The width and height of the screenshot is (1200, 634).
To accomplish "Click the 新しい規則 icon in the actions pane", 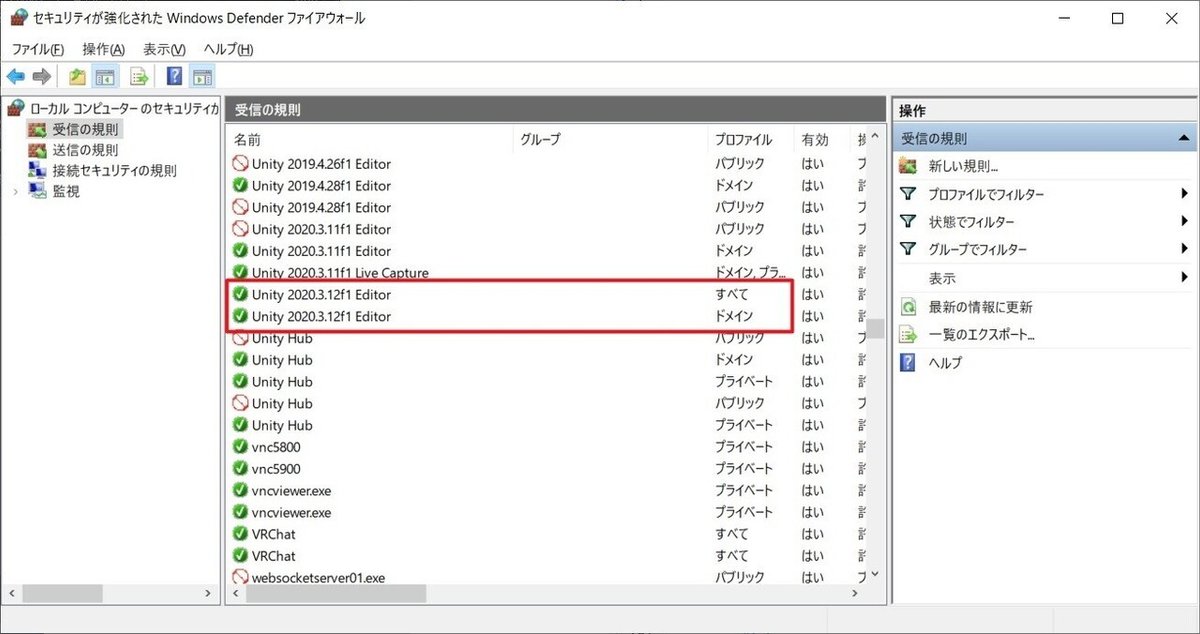I will (x=908, y=166).
